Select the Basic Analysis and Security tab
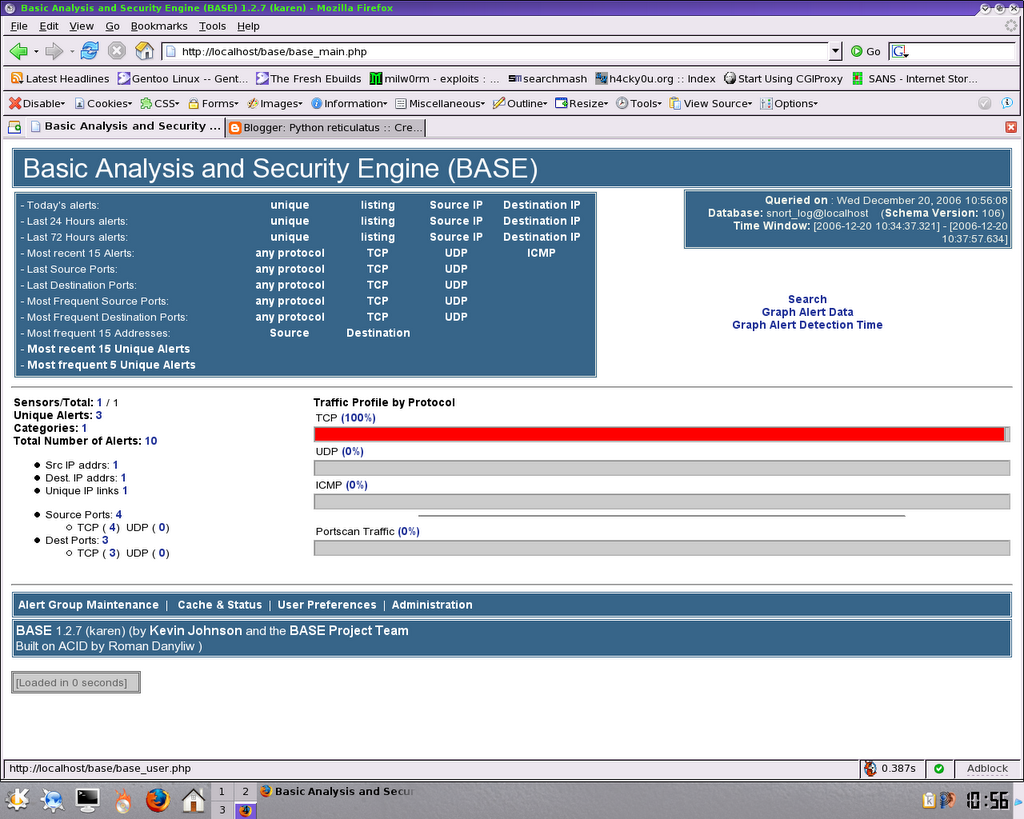Image resolution: width=1024 pixels, height=819 pixels. (125, 126)
